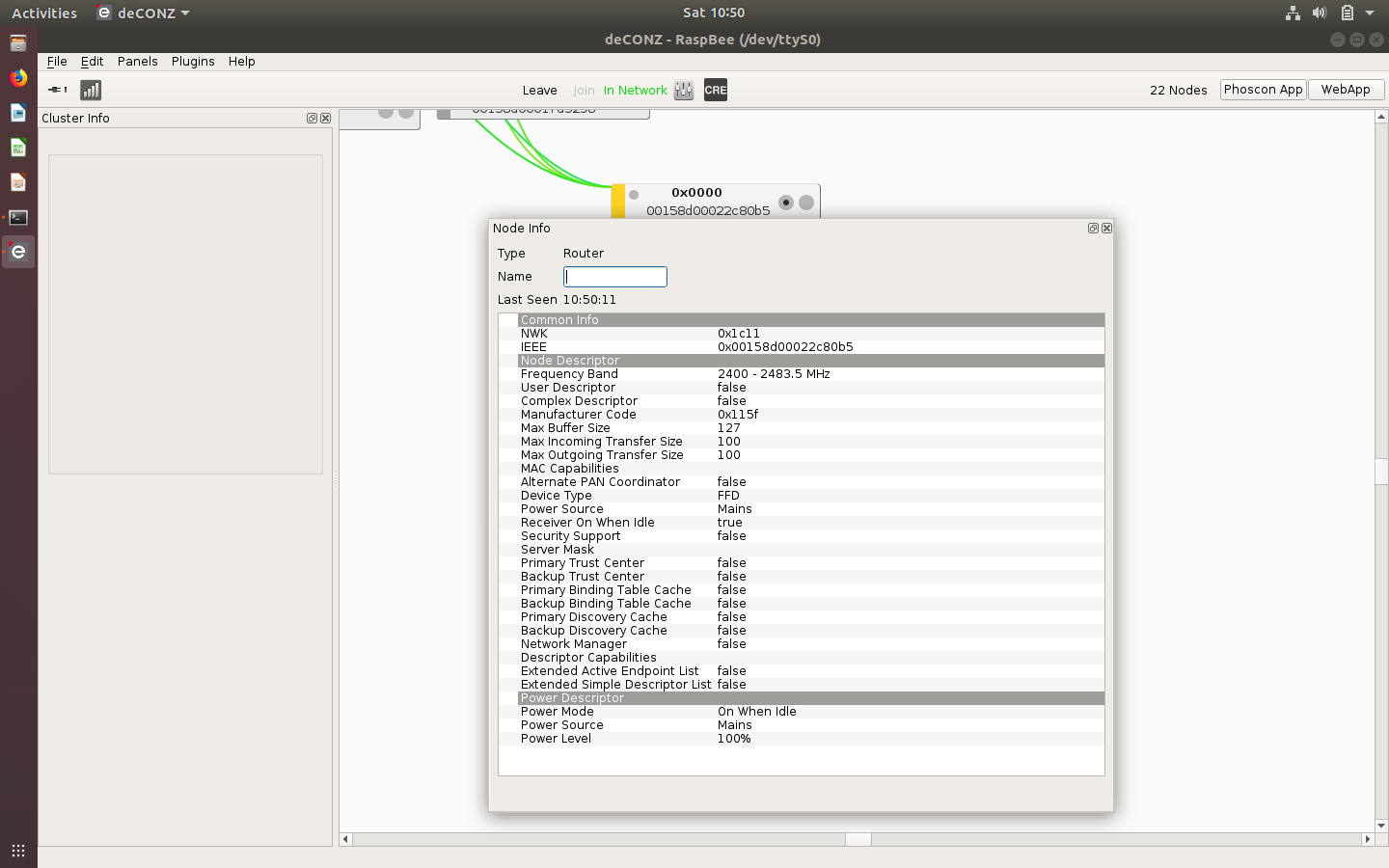Image resolution: width=1389 pixels, height=868 pixels.
Task: Click the Primary Trust Center row
Action: point(802,562)
